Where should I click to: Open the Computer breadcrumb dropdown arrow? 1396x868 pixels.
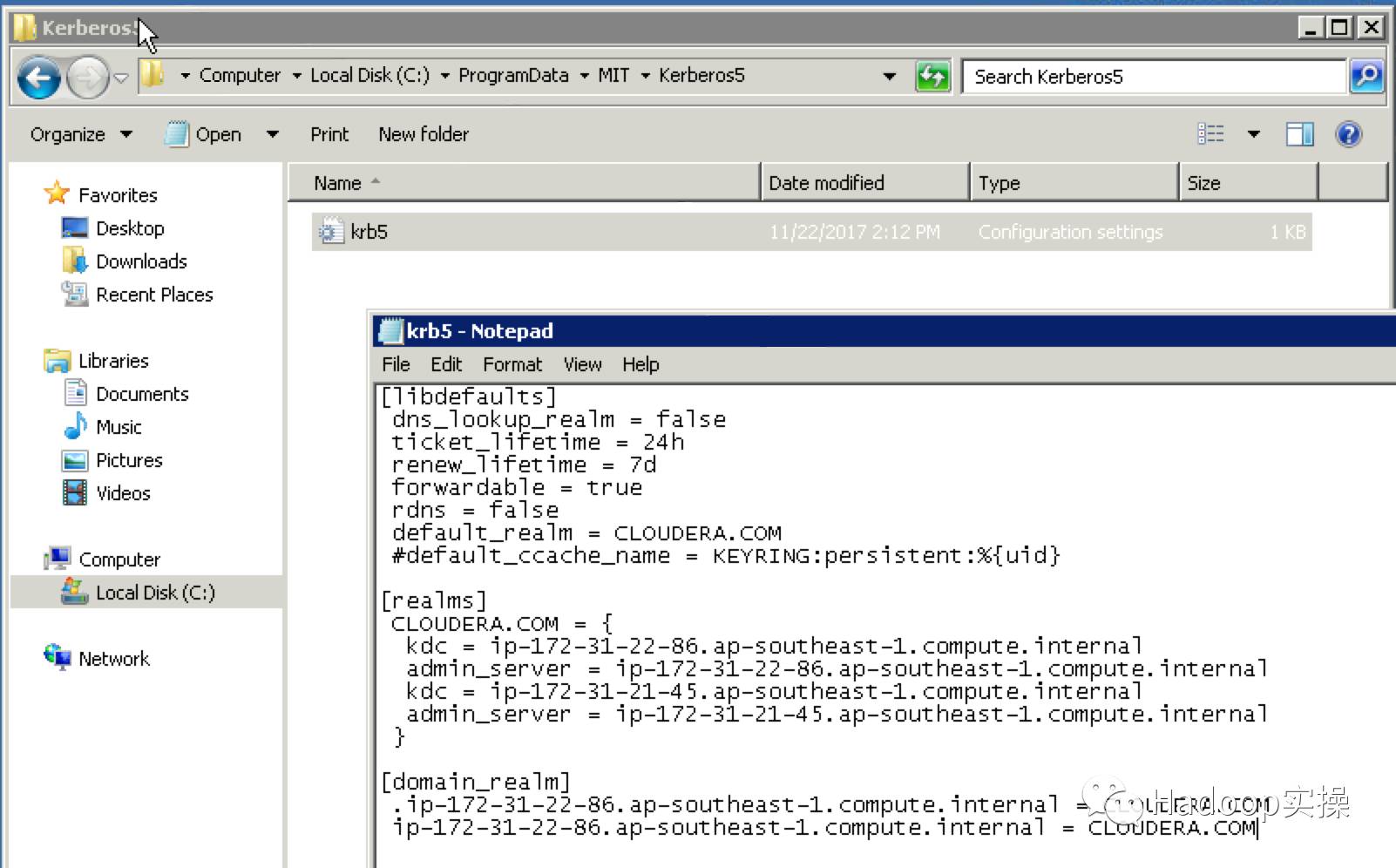pos(296,76)
